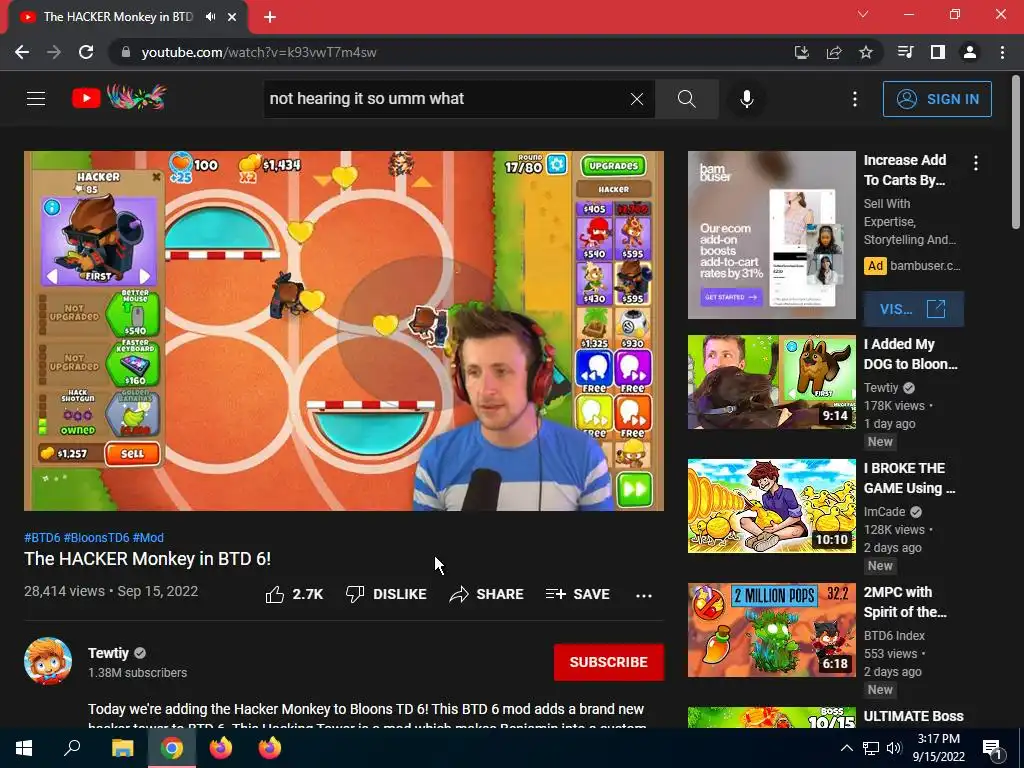1024x768 pixels.
Task: Open the YouTube hamburger guide menu
Action: pos(36,99)
